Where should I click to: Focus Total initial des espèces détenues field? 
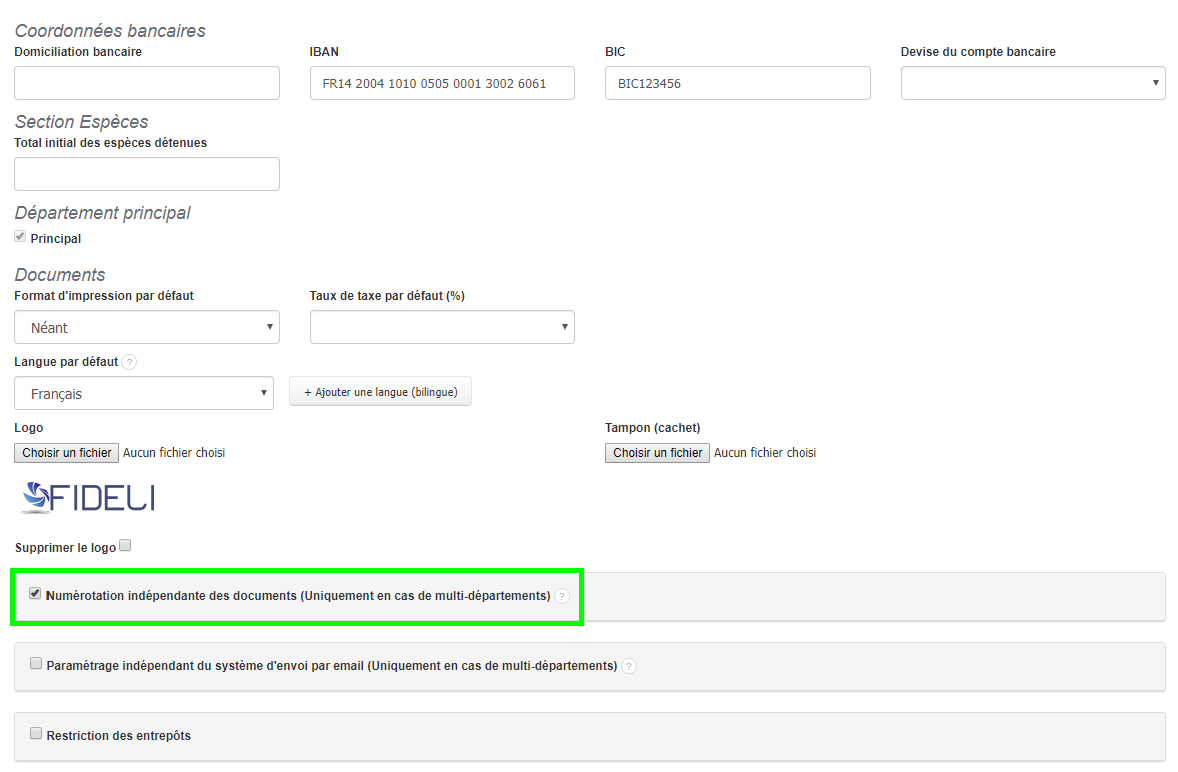[x=147, y=174]
